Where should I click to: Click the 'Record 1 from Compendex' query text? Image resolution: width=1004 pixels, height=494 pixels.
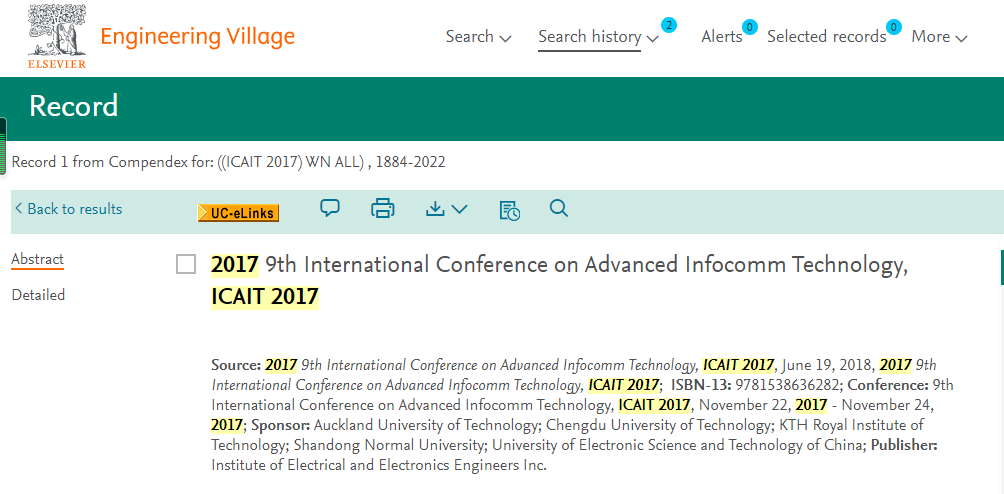coord(229,163)
